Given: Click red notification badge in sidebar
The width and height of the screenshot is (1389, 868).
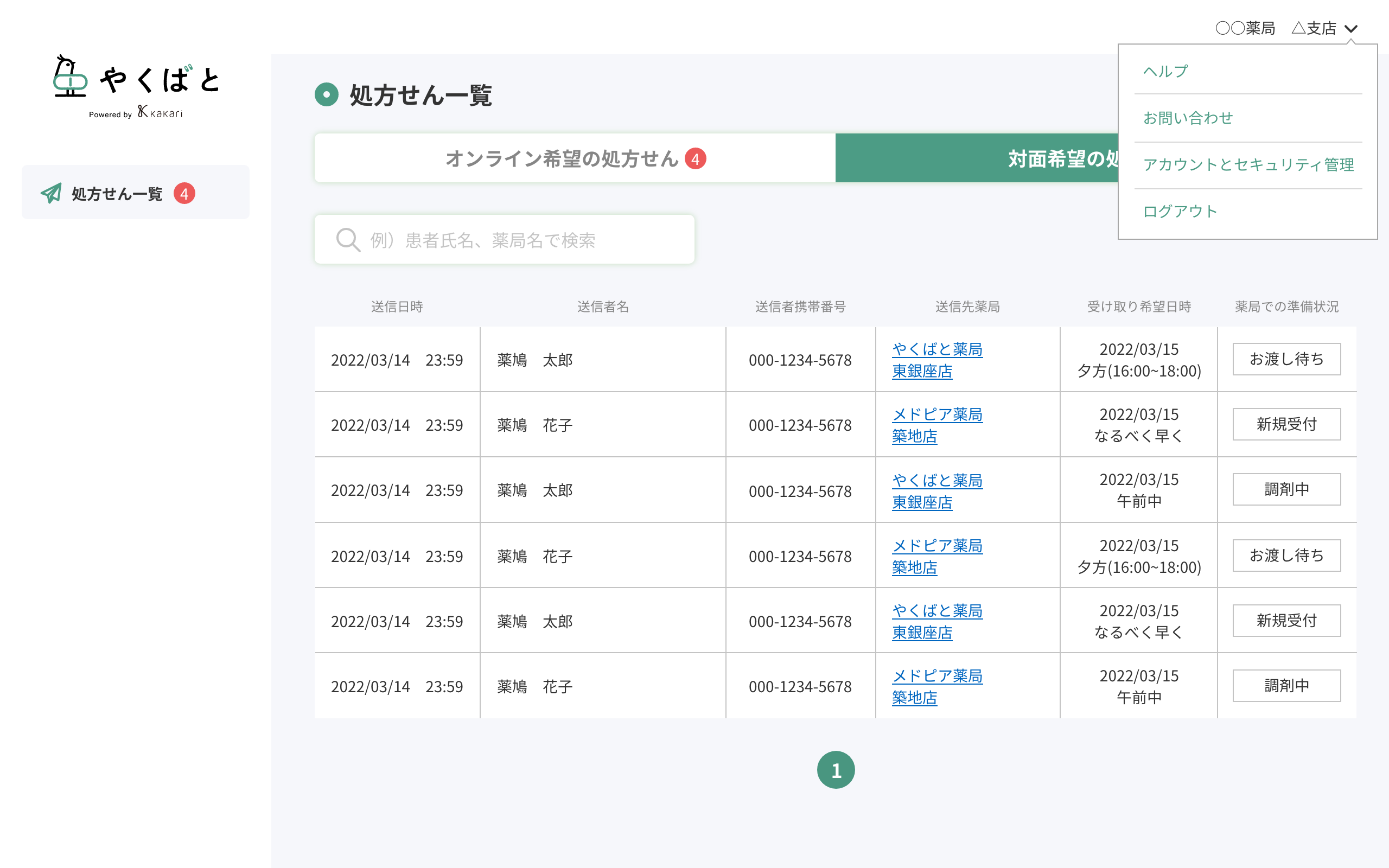Looking at the screenshot, I should [184, 194].
